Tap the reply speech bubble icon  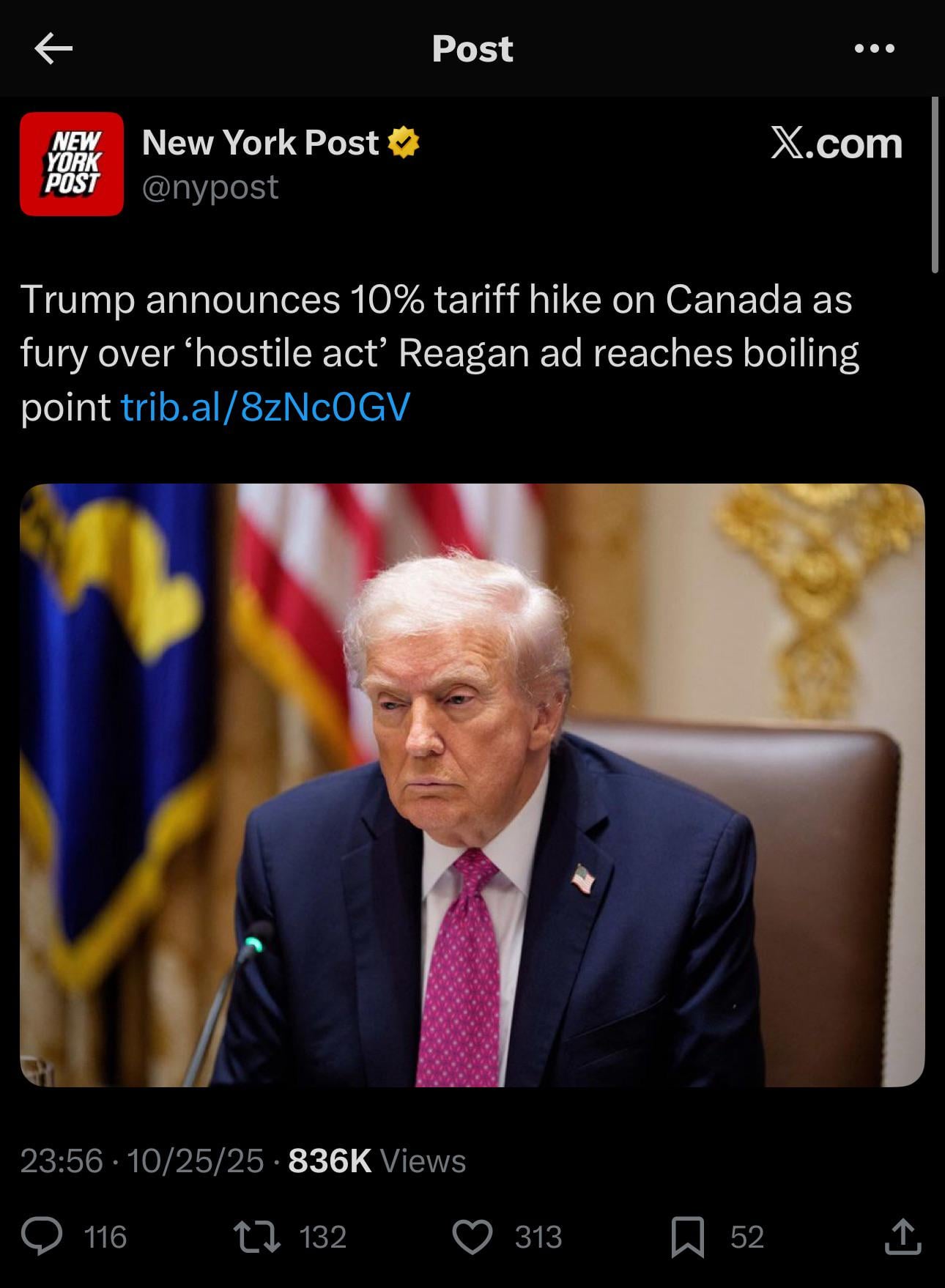click(x=41, y=1237)
